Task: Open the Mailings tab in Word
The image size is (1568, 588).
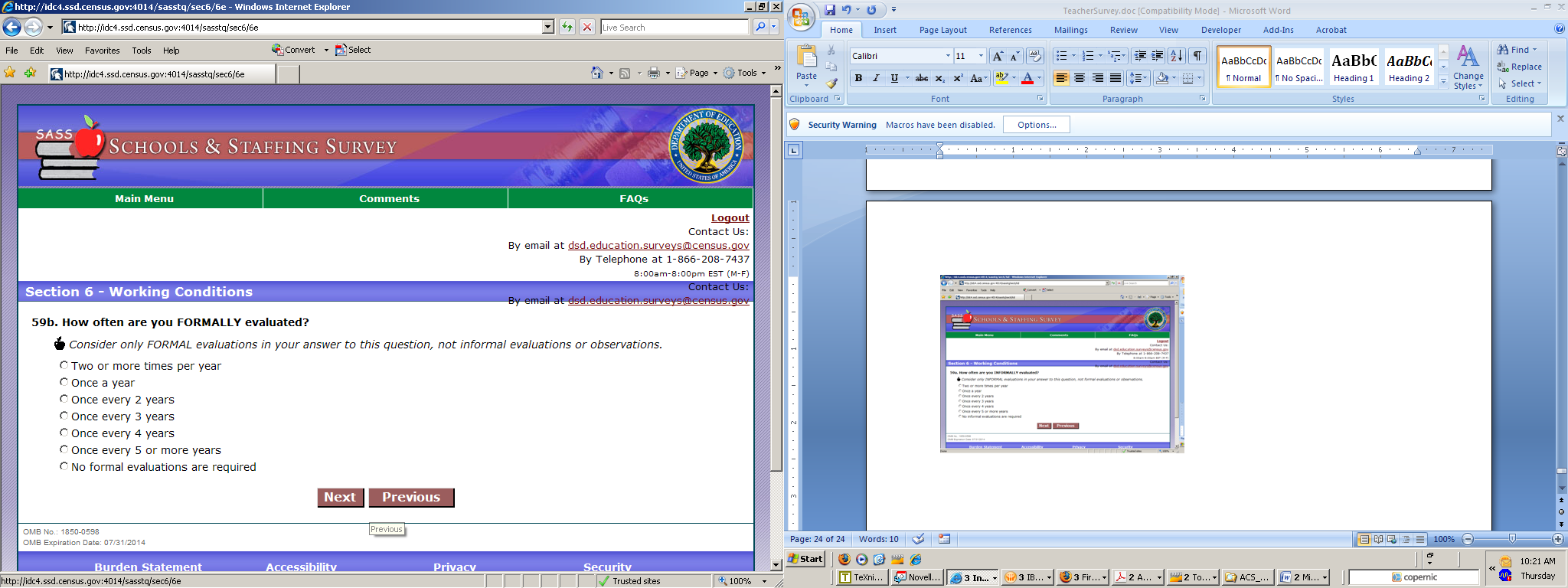Action: pos(1071,30)
